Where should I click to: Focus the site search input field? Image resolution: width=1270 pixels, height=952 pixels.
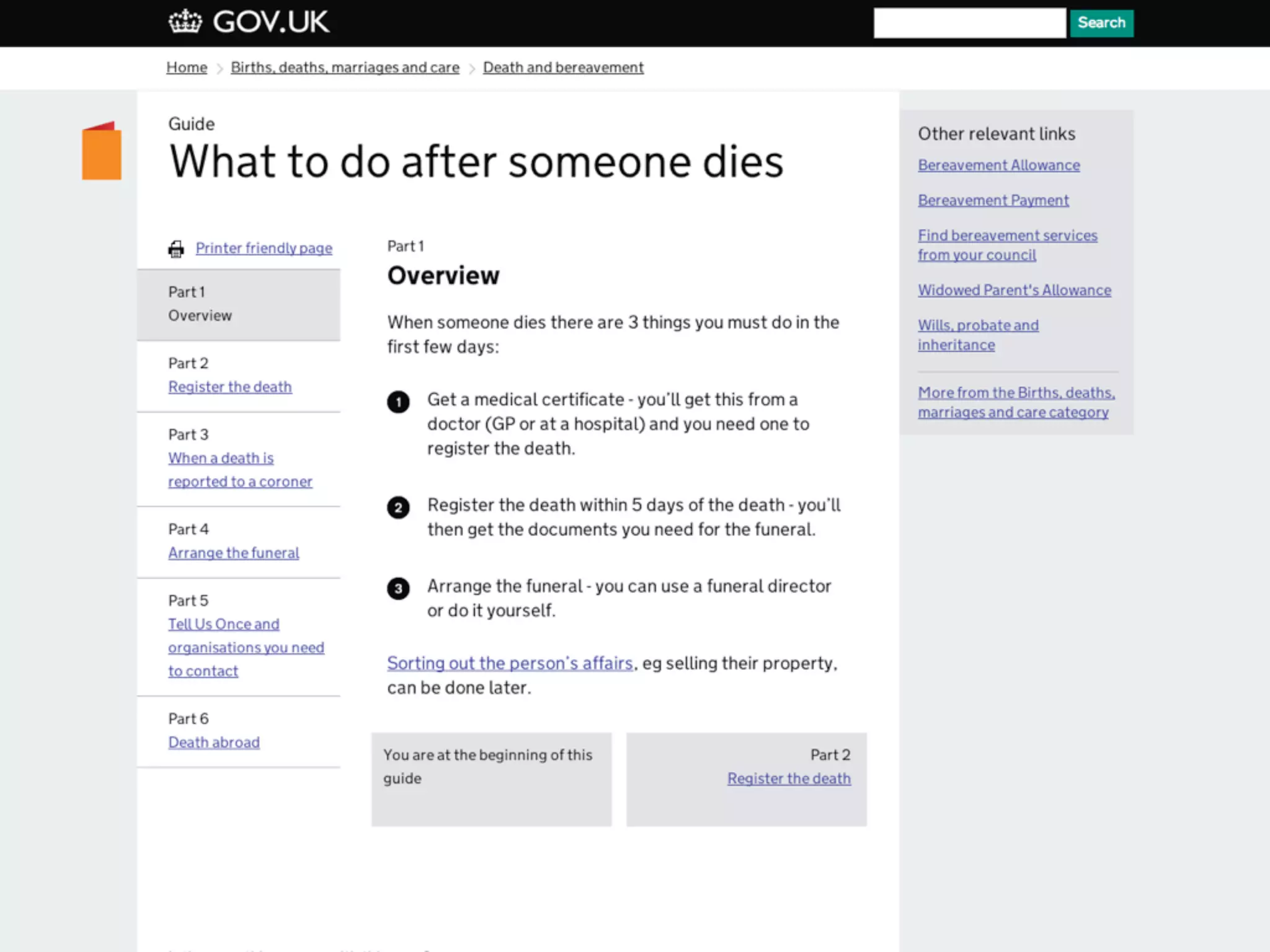pos(969,23)
